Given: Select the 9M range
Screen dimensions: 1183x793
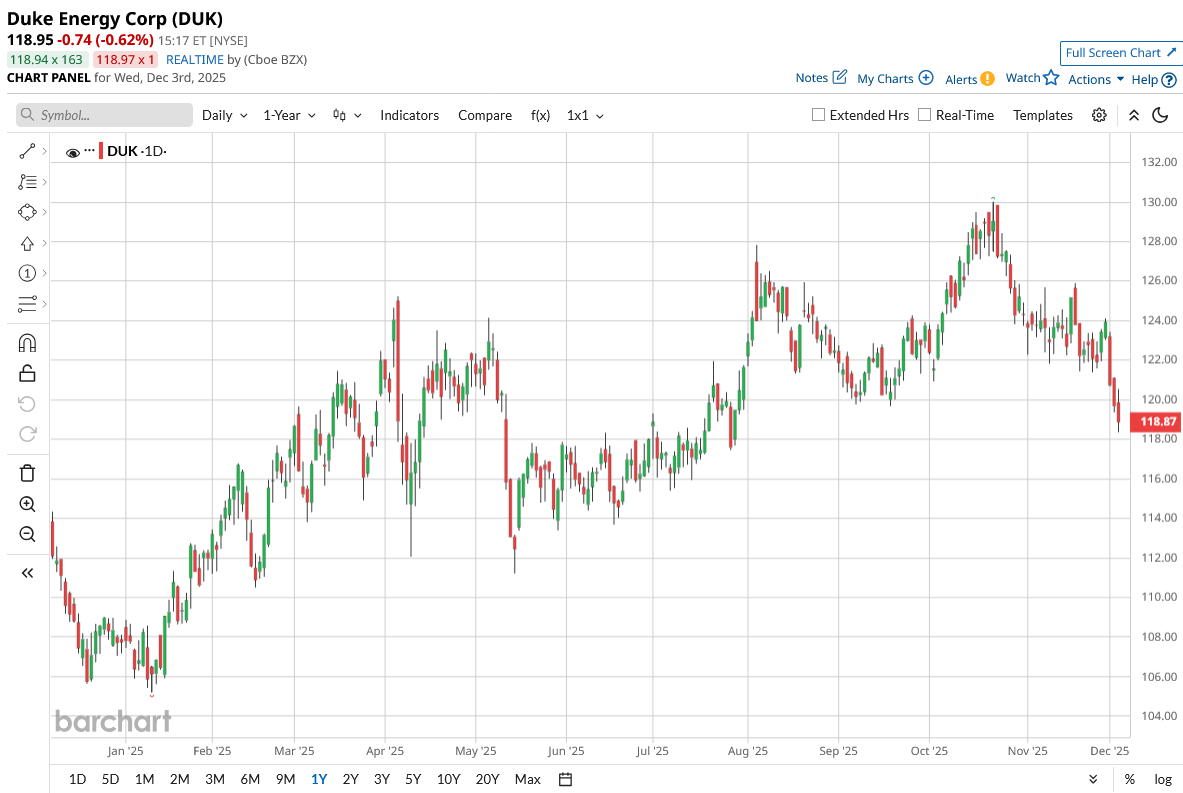Looking at the screenshot, I should pyautogui.click(x=285, y=779).
